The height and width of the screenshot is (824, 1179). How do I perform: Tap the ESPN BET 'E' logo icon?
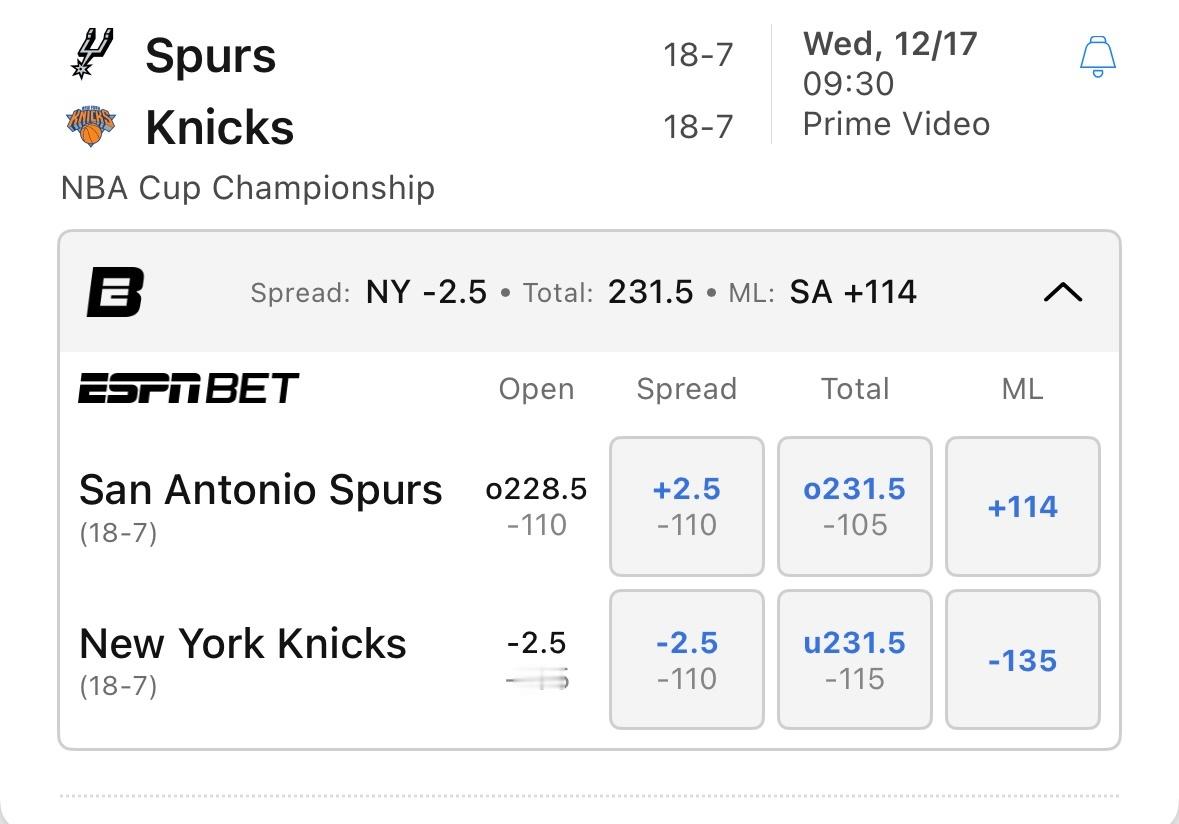[115, 292]
